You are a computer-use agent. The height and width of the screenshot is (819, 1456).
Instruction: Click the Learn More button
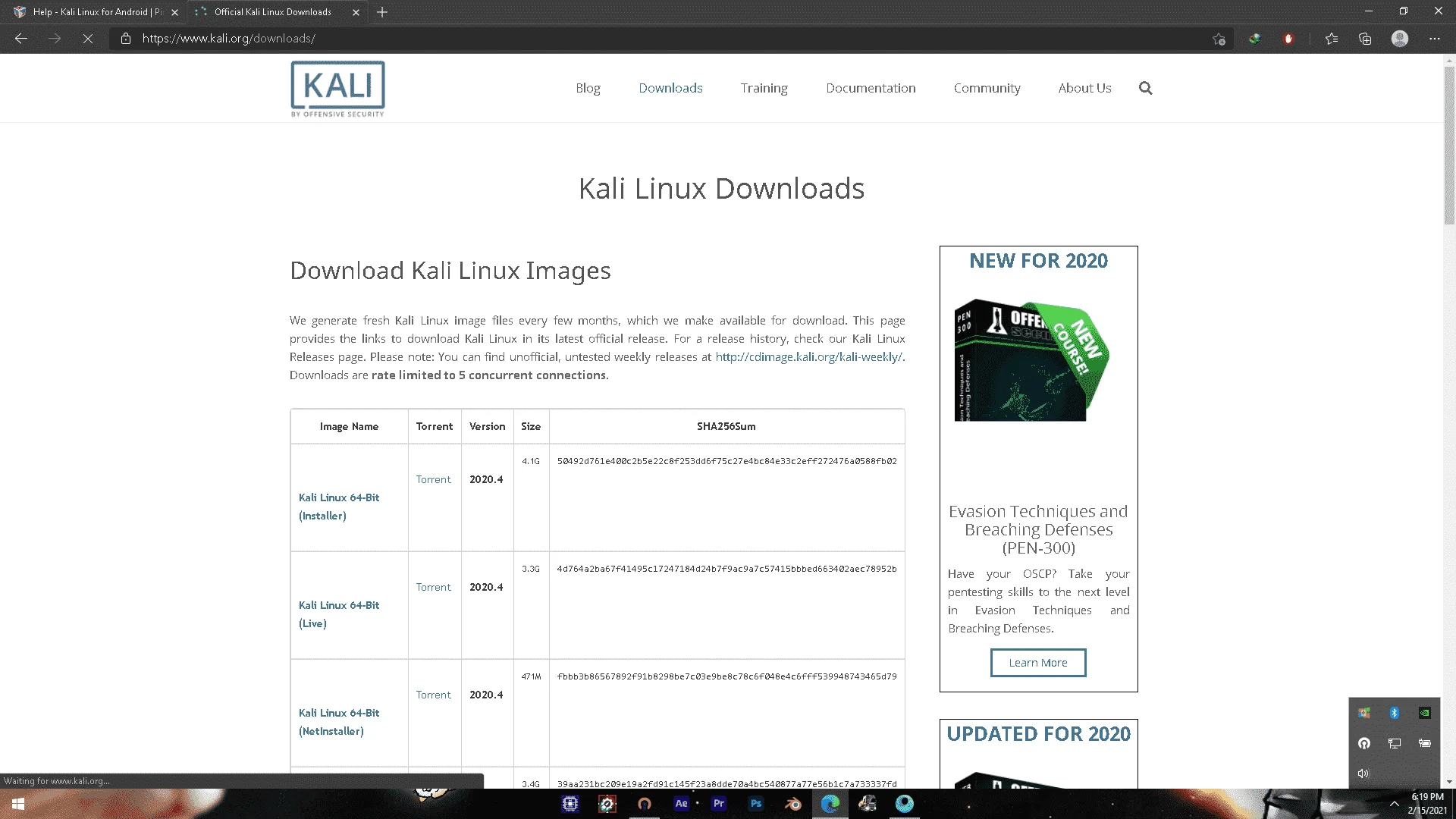coord(1038,663)
